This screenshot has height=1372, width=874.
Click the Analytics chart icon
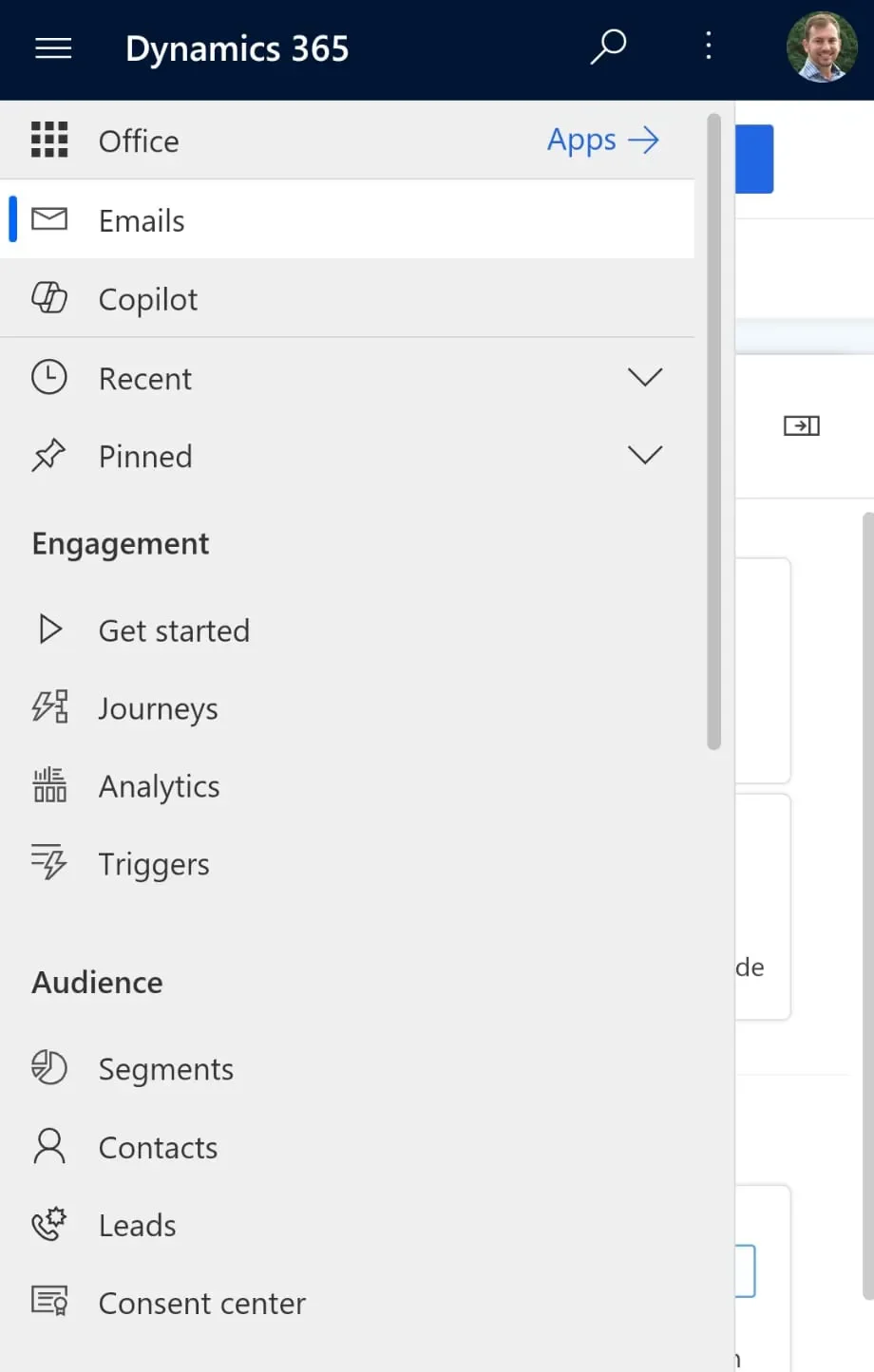(x=49, y=785)
